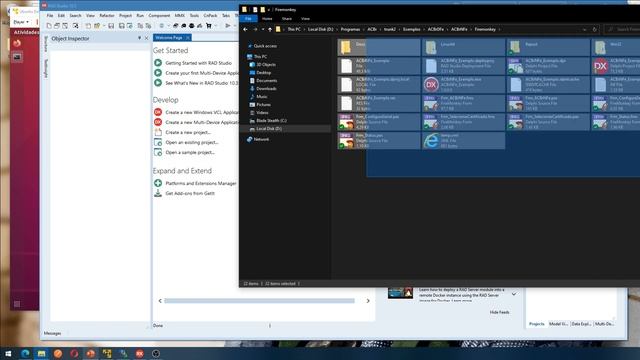Switch to the Data Explorer bottom tab

pyautogui.click(x=581, y=324)
